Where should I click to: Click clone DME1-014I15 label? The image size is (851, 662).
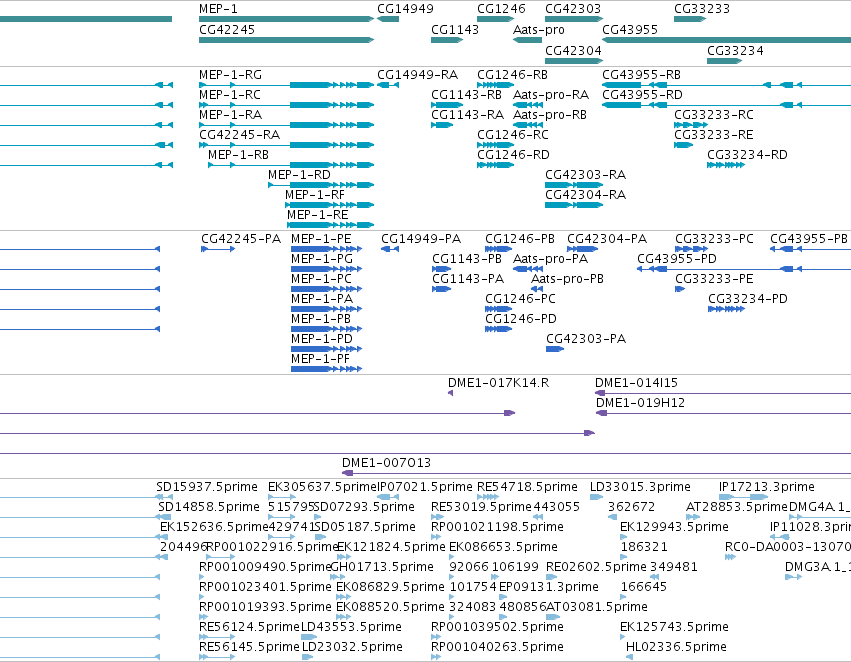[636, 383]
